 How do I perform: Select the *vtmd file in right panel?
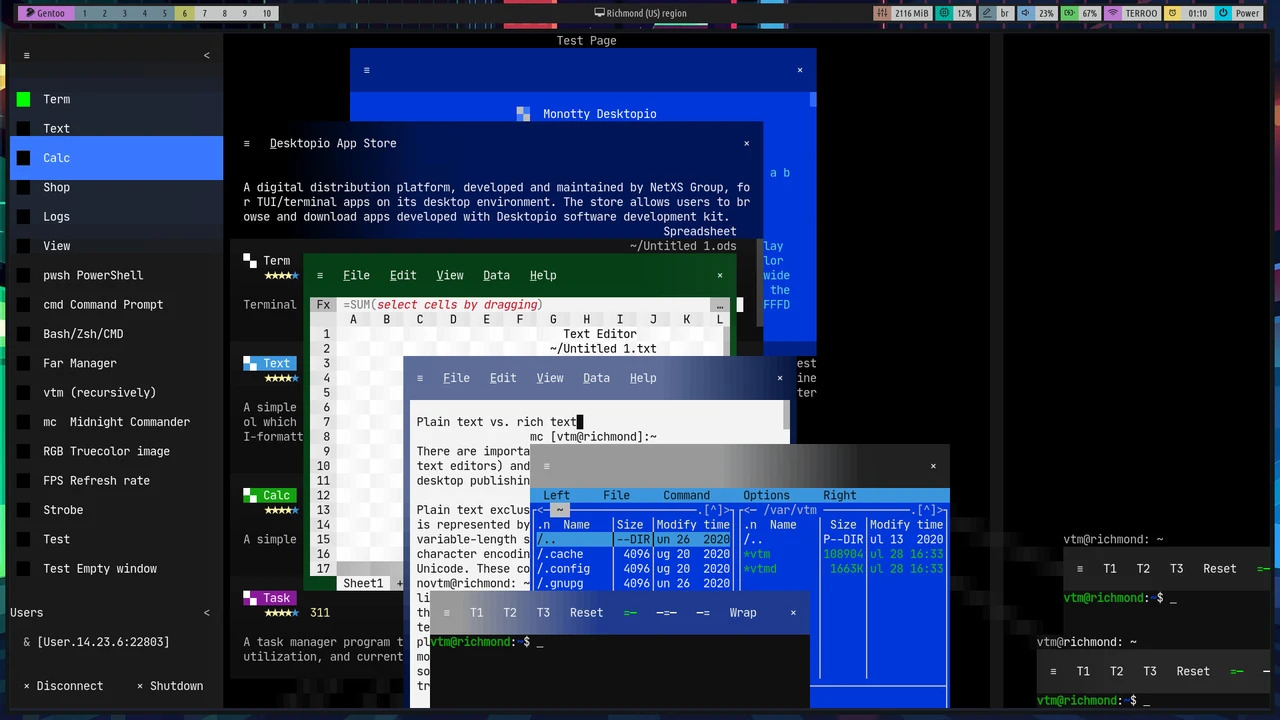[842, 569]
